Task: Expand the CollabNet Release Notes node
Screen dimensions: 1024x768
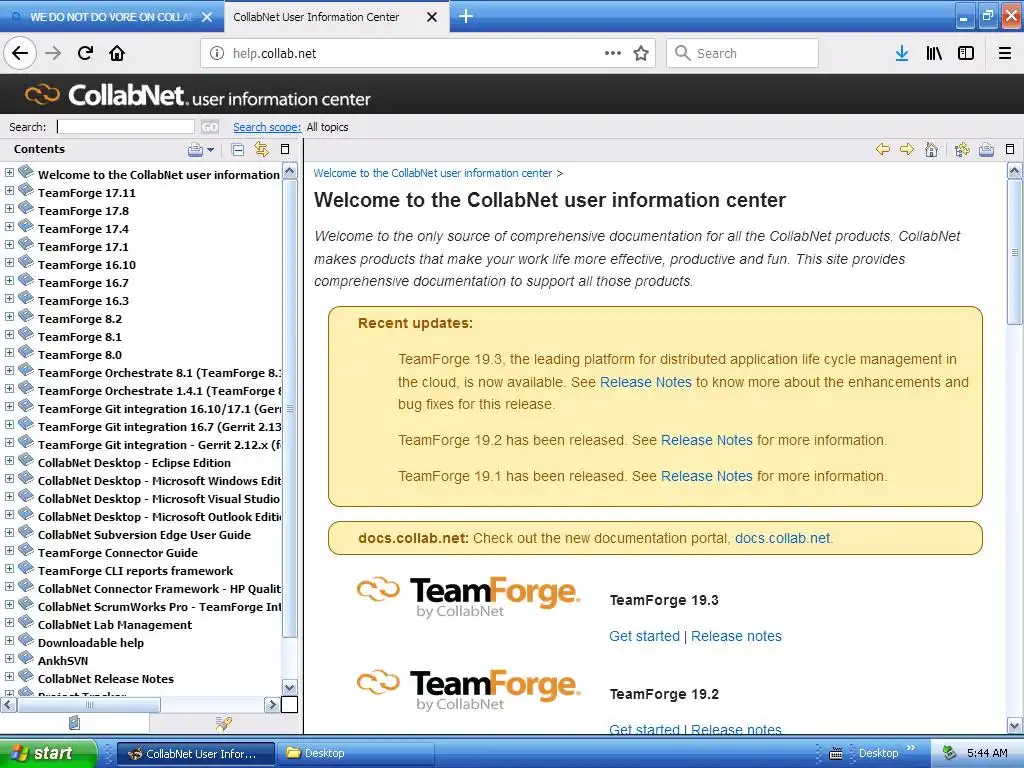Action: [x=9, y=677]
